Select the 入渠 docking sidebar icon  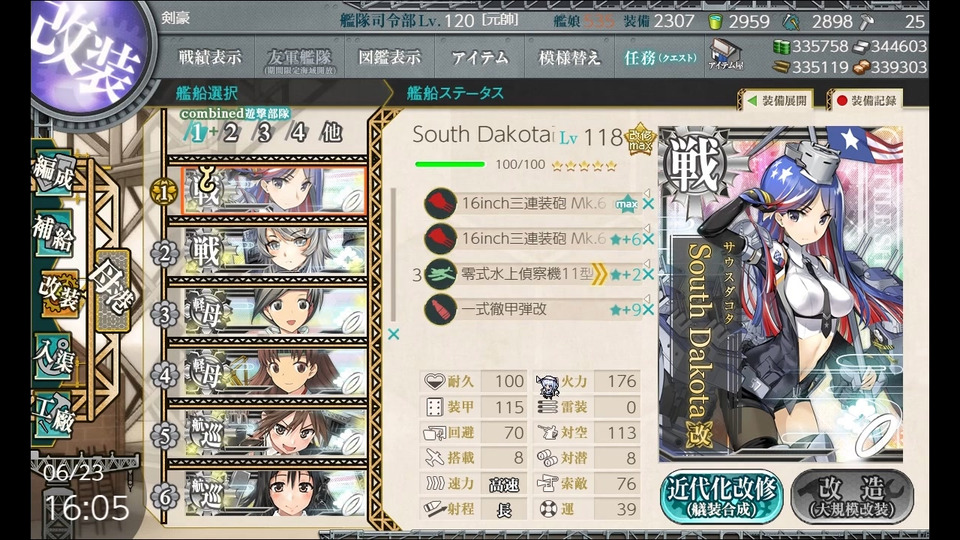pos(53,357)
